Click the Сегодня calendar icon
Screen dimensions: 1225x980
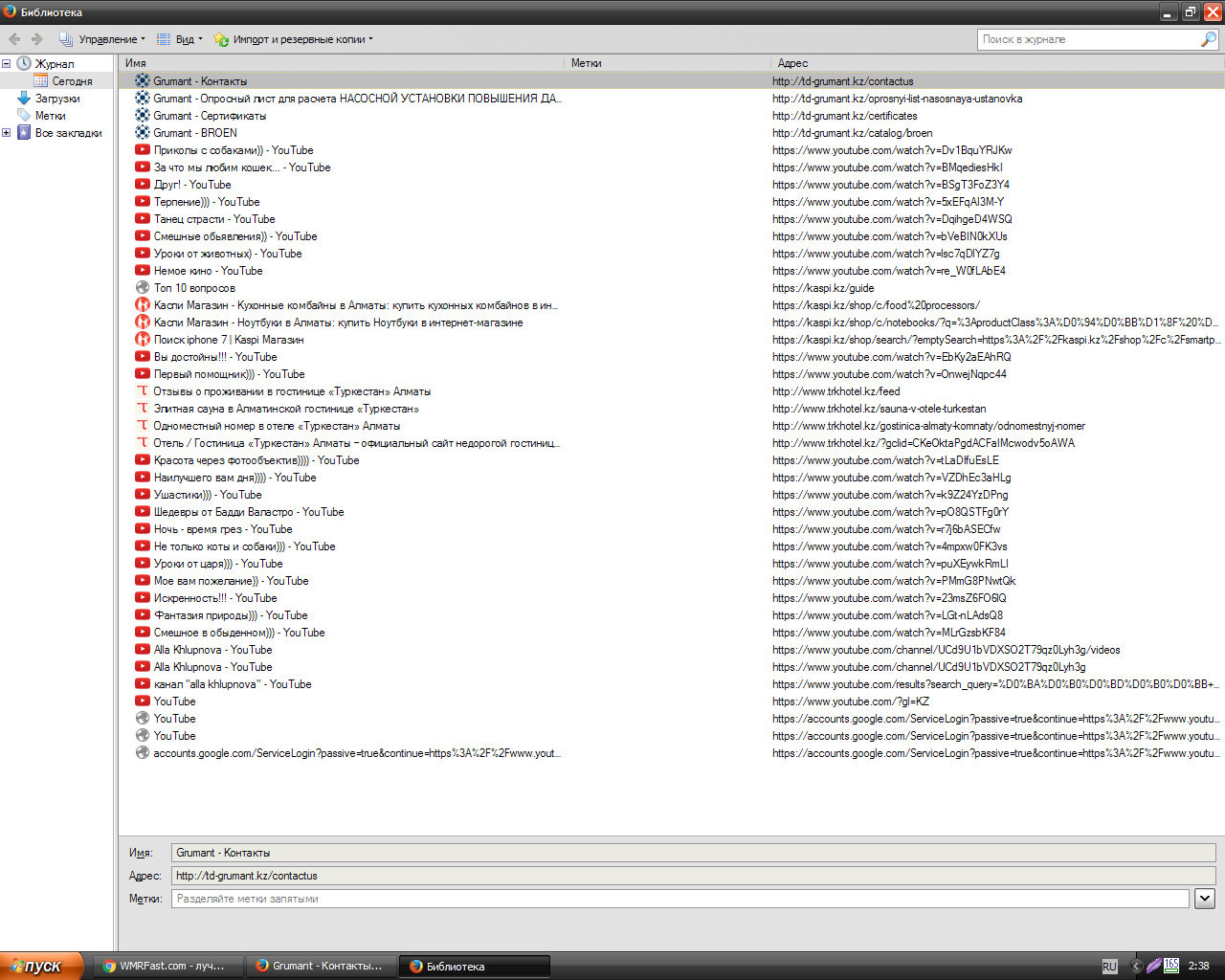[41, 81]
